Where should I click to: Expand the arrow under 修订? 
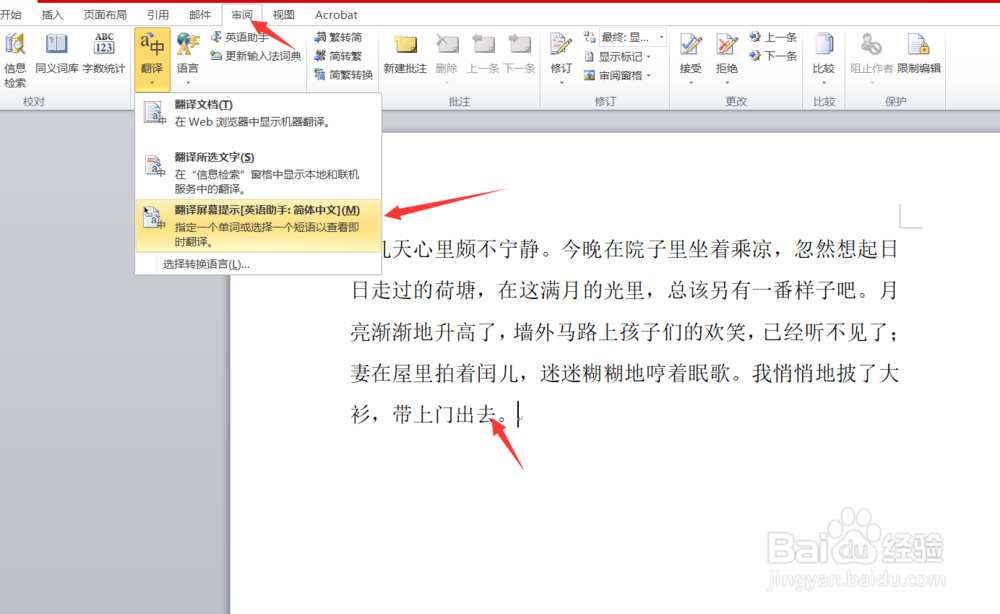coord(561,82)
